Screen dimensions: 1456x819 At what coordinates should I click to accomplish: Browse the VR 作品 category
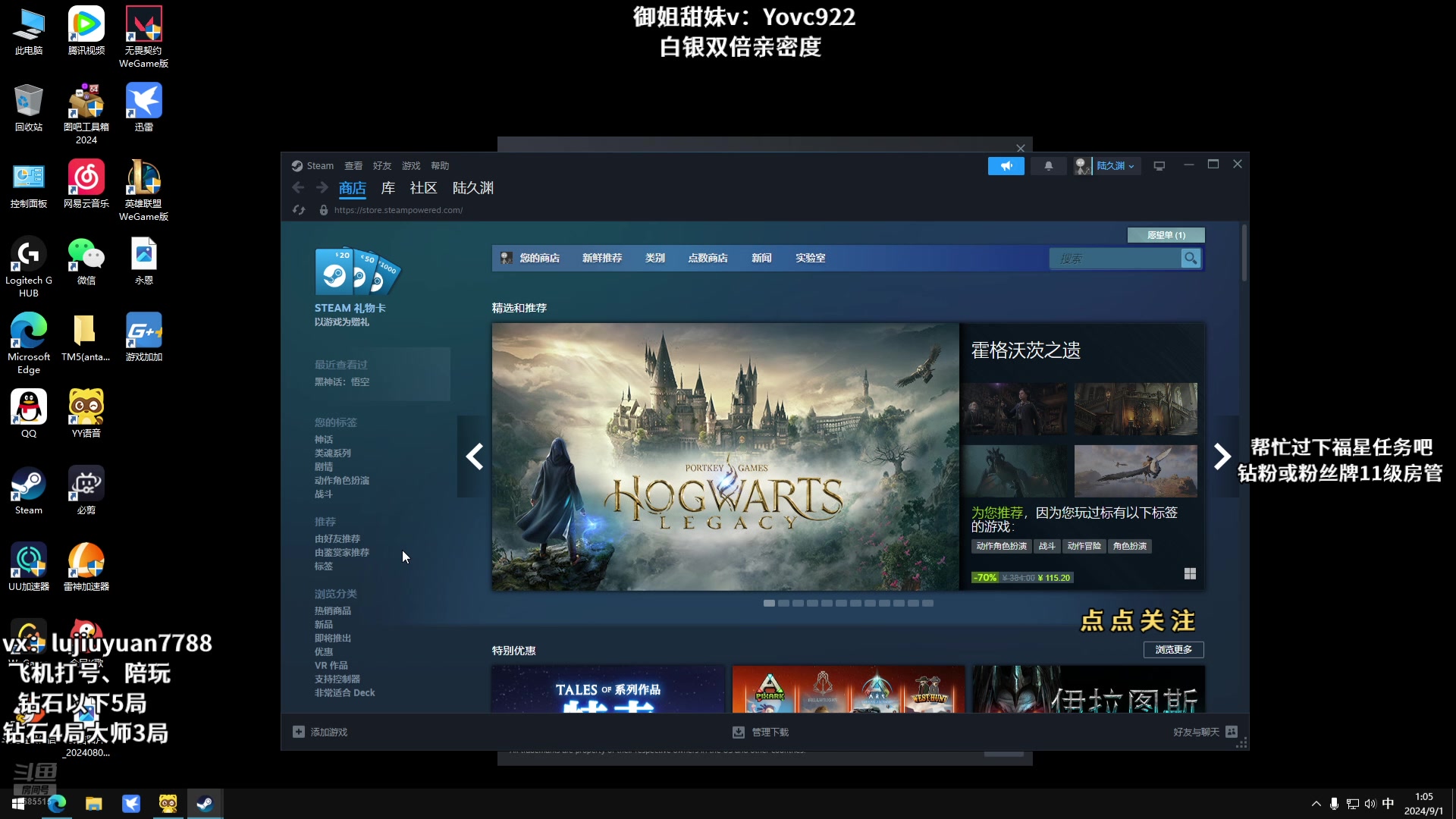tap(331, 666)
